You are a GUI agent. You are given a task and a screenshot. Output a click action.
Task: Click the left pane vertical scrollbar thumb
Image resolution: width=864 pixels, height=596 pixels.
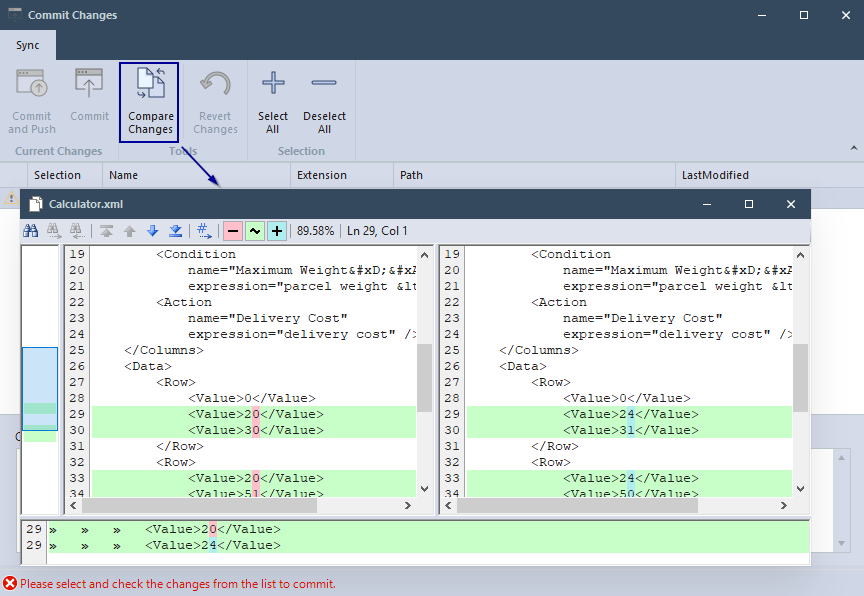[x=424, y=378]
